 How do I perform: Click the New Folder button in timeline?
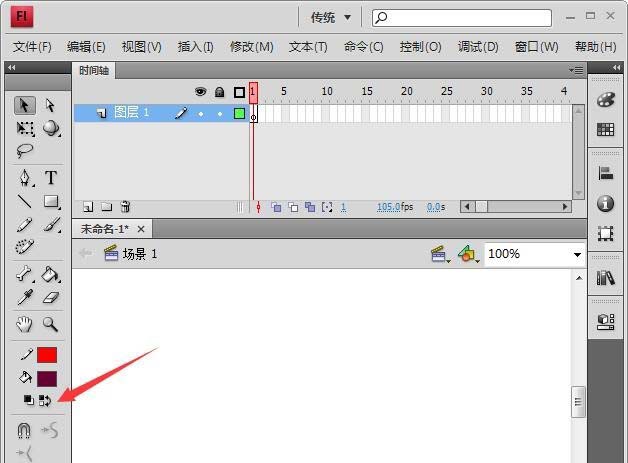click(107, 207)
